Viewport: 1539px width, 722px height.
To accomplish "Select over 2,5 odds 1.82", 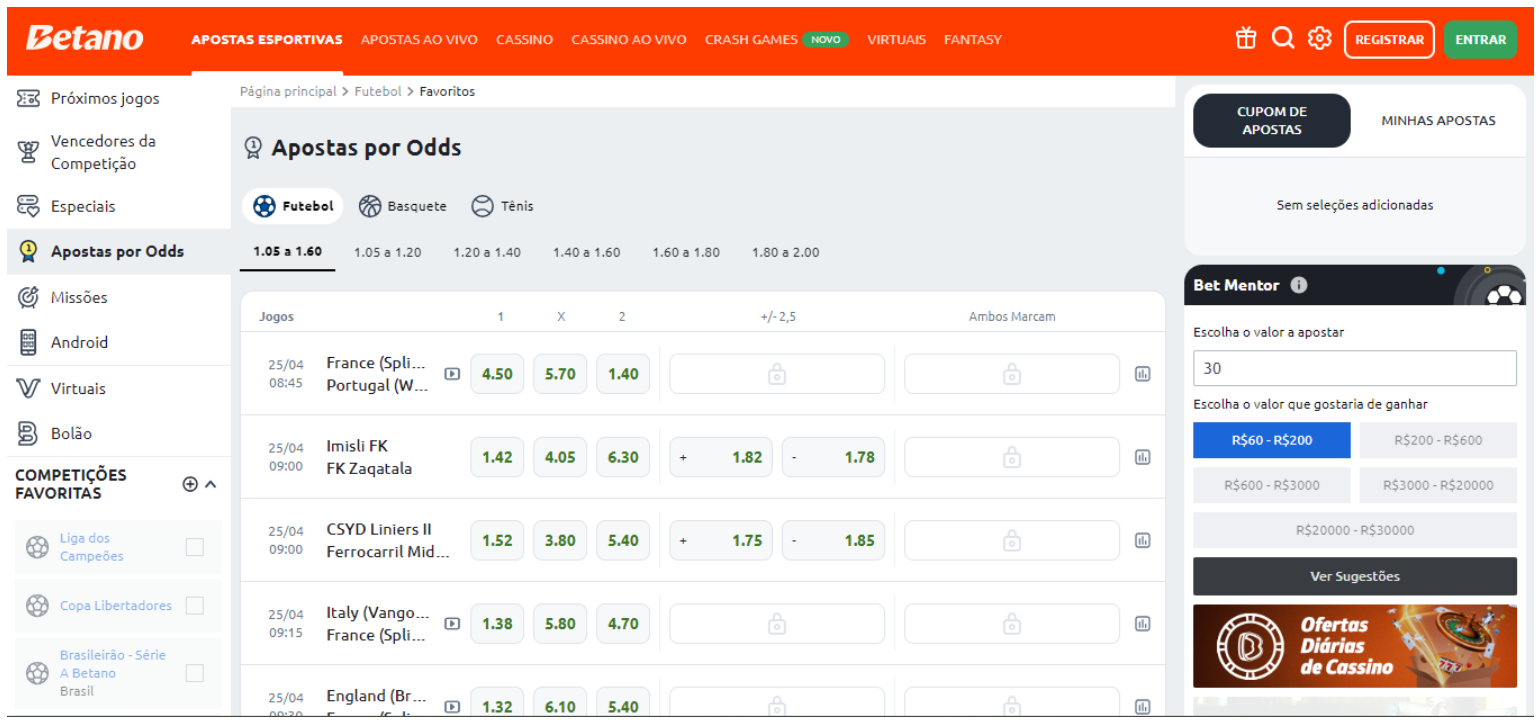I will click(x=720, y=457).
